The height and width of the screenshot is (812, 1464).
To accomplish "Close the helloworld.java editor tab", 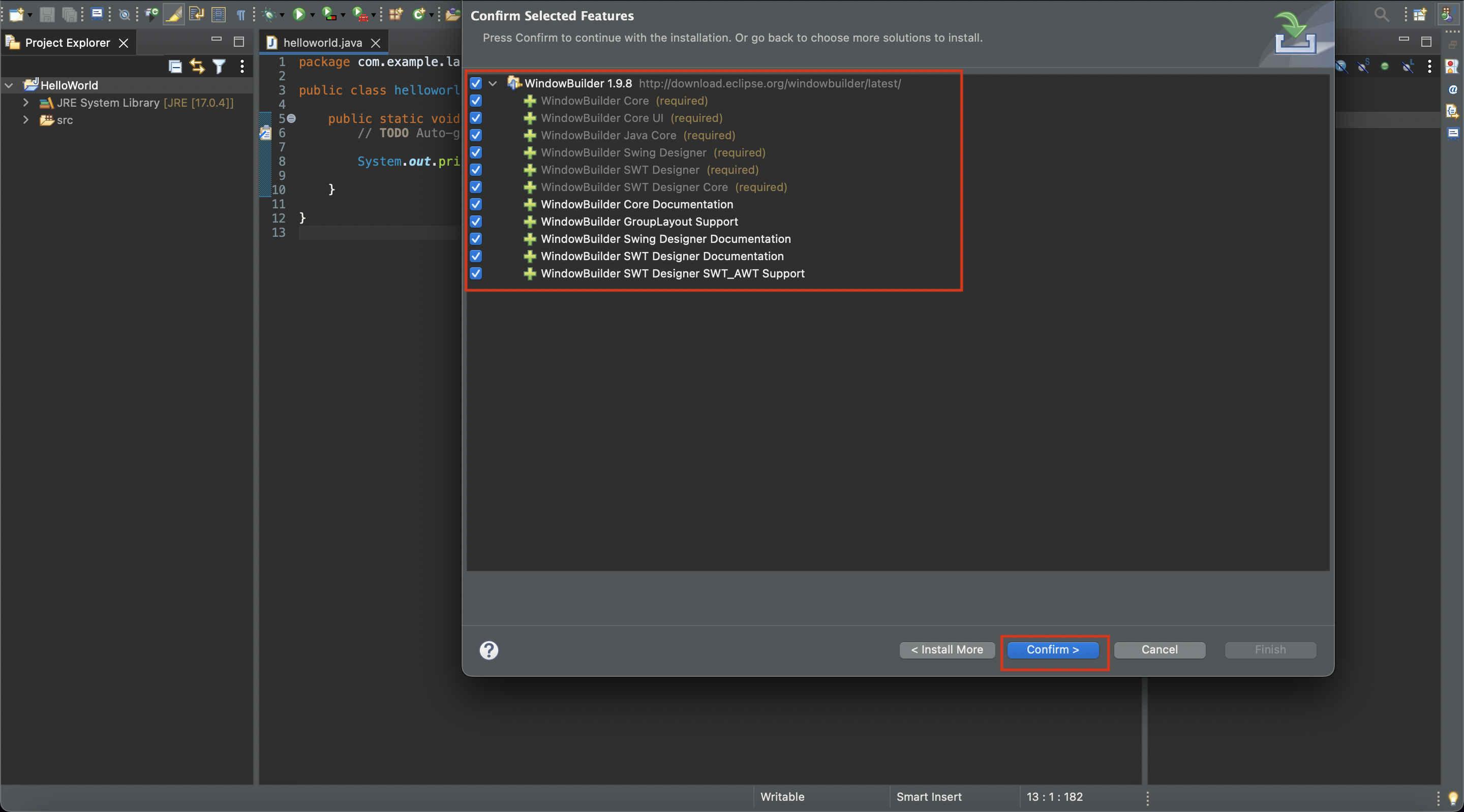I will point(375,43).
